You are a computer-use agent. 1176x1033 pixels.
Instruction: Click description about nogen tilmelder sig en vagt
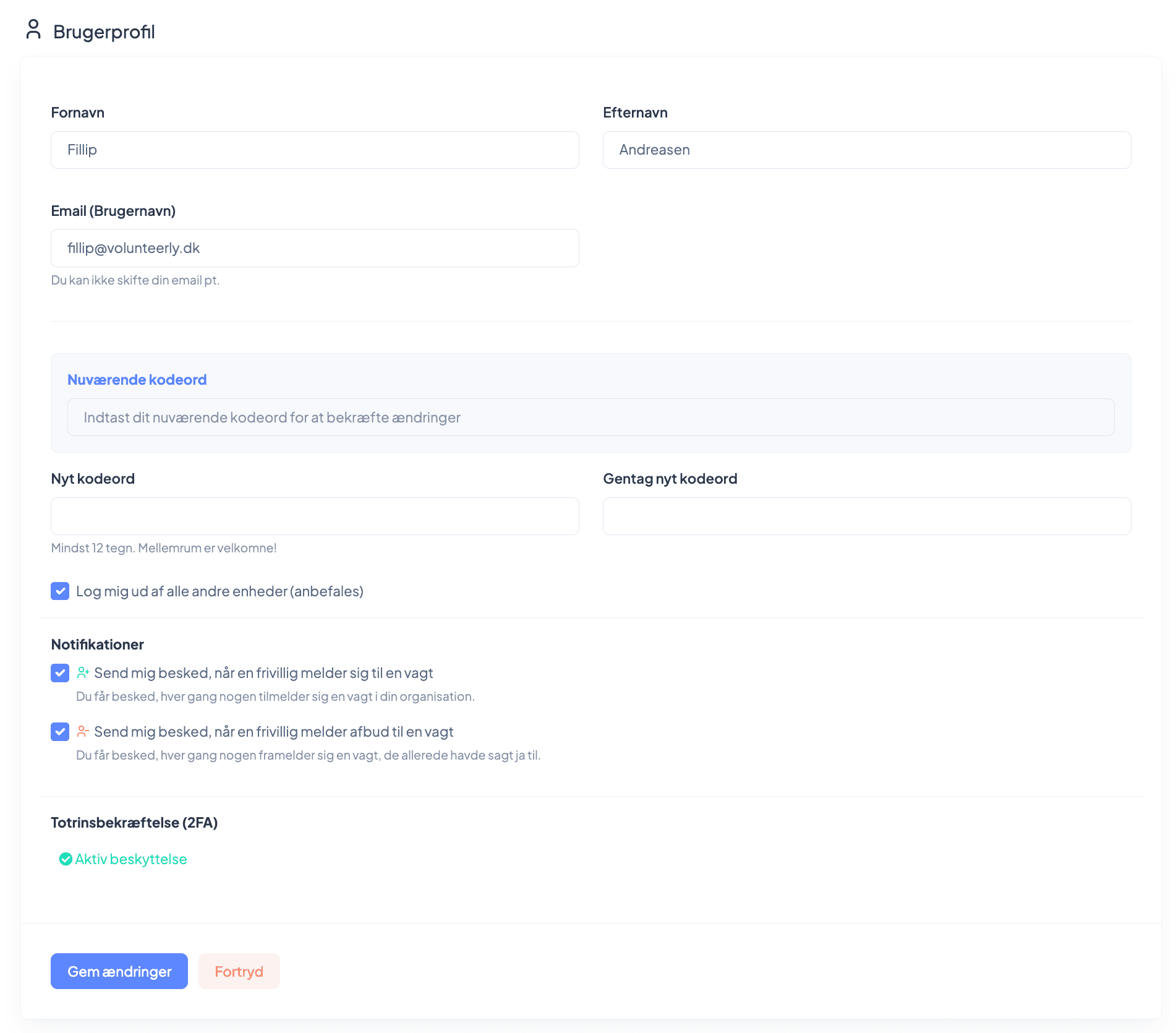(275, 697)
